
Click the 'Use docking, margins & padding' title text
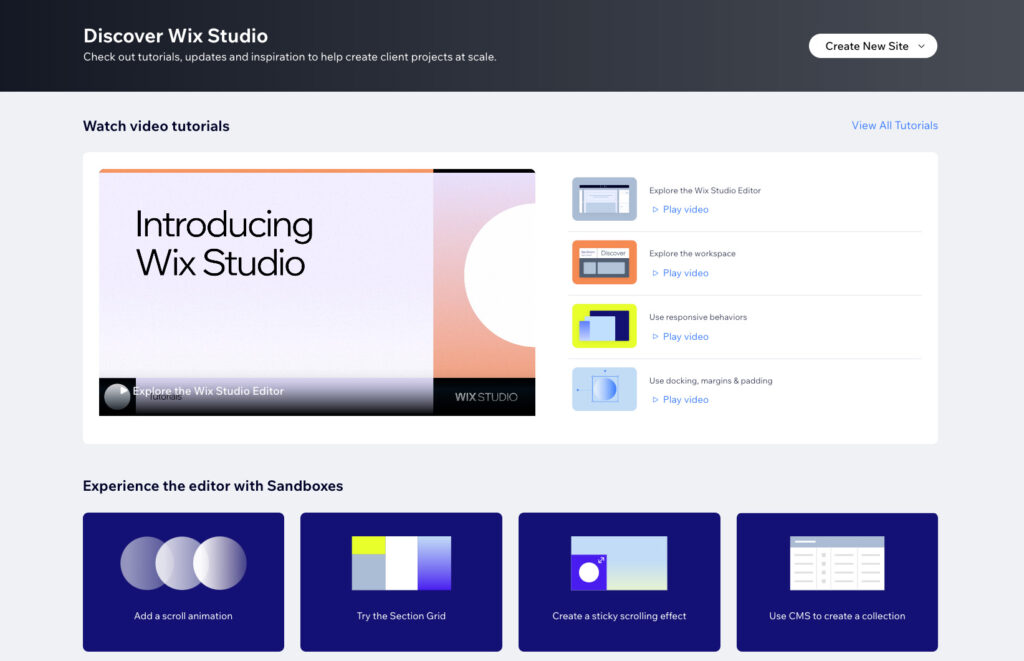(711, 380)
